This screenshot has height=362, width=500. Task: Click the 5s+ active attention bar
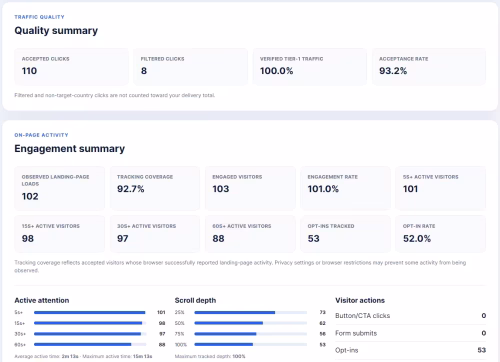pyautogui.click(x=90, y=312)
